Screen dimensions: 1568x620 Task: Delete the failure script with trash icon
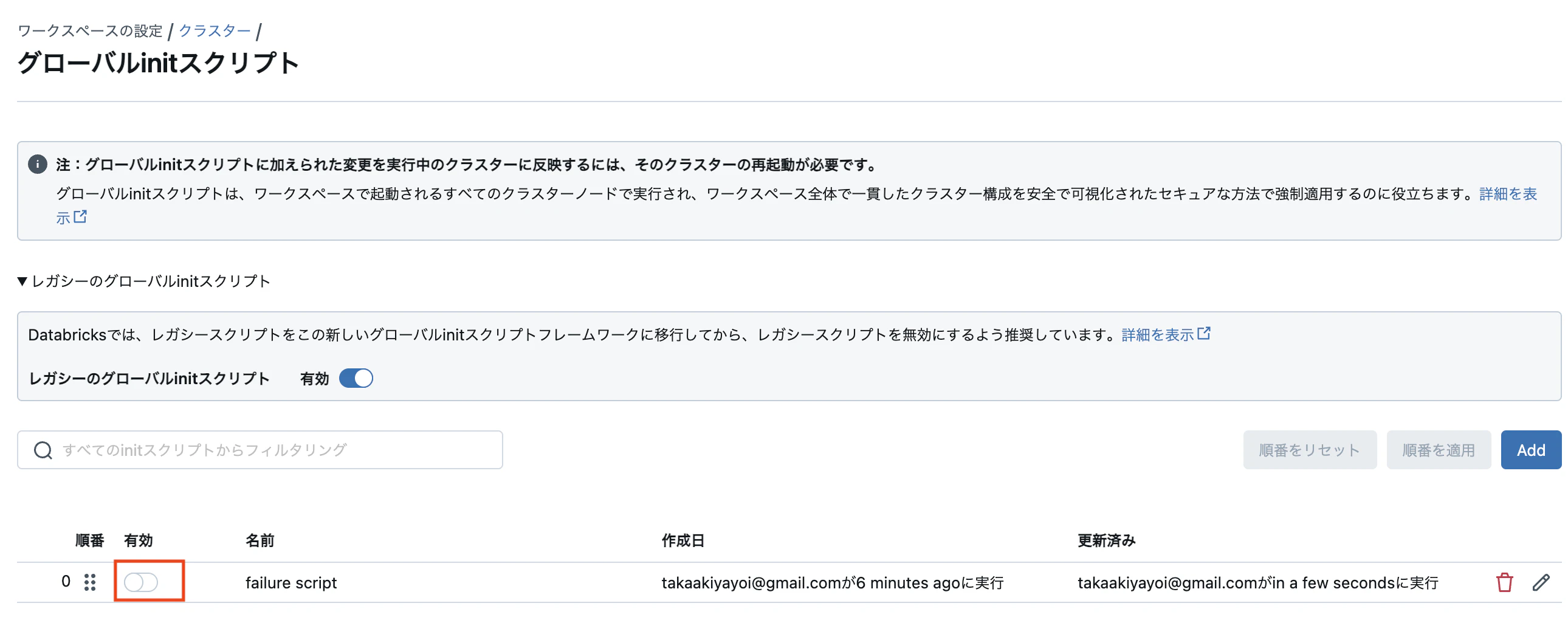pos(1504,582)
